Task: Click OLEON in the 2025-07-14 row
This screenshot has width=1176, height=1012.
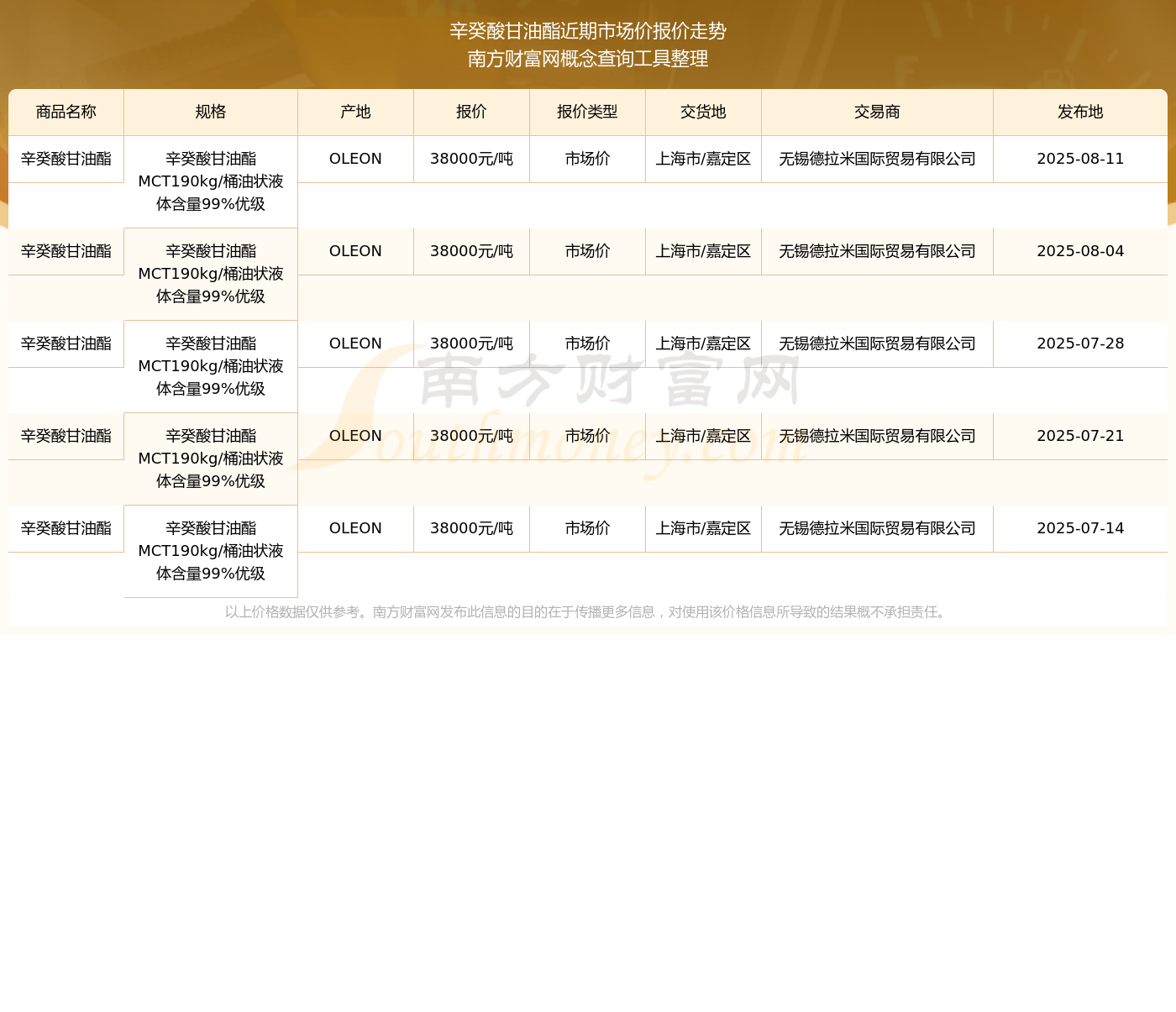Action: (x=356, y=528)
